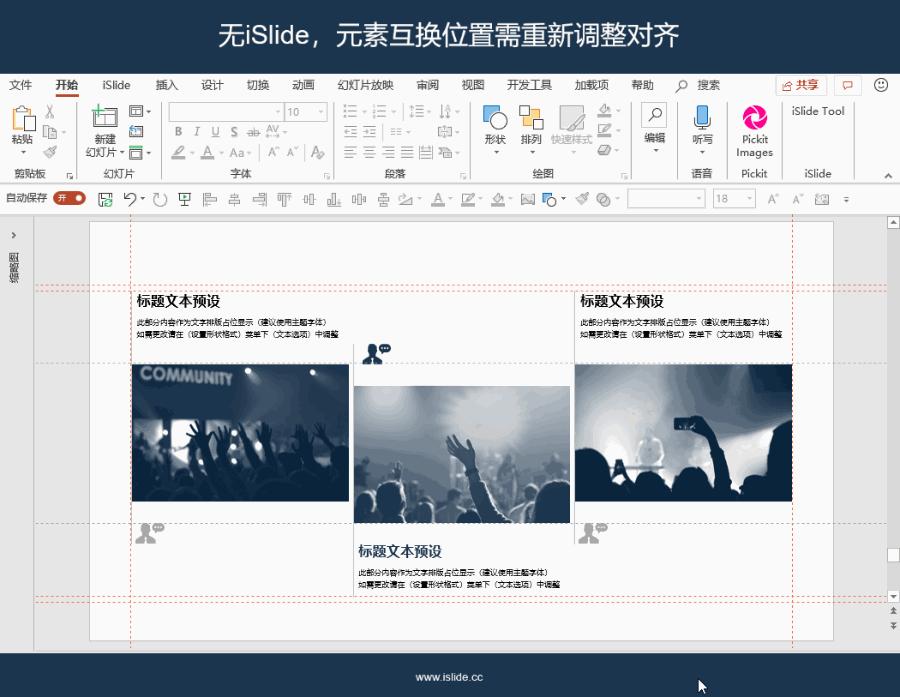Click the Format Painter brush in clipboard group
Viewport: 900px width, 697px height.
pyautogui.click(x=50, y=152)
